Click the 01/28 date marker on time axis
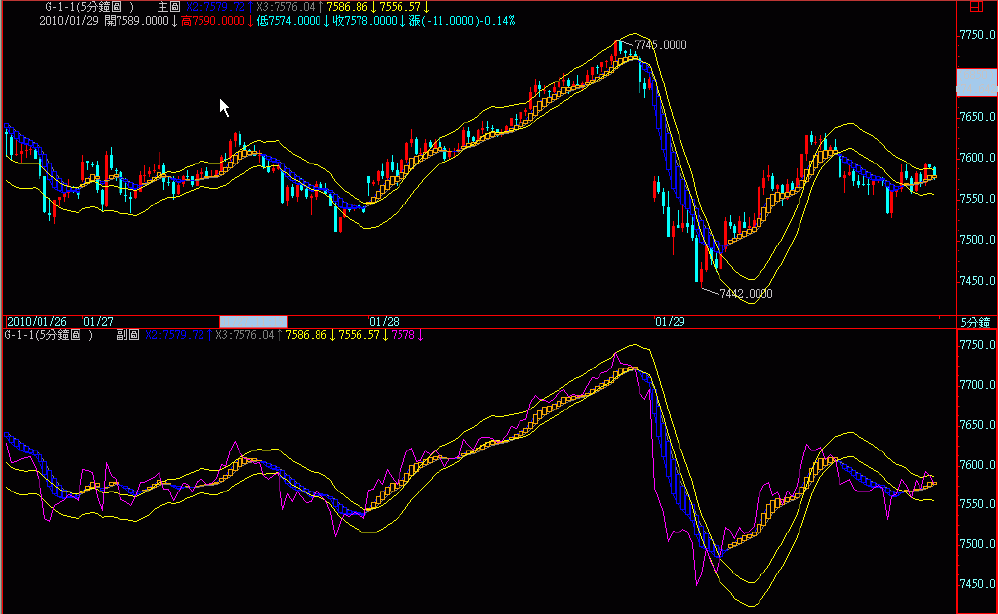Image resolution: width=999 pixels, height=614 pixels. [384, 322]
